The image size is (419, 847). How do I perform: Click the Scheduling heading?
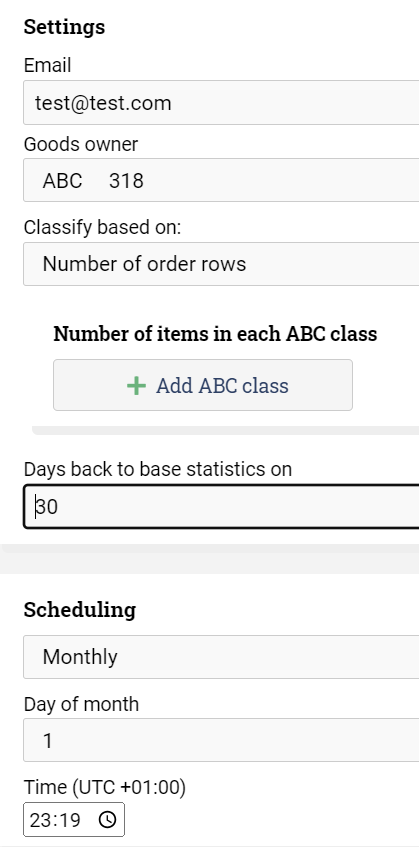coord(80,610)
